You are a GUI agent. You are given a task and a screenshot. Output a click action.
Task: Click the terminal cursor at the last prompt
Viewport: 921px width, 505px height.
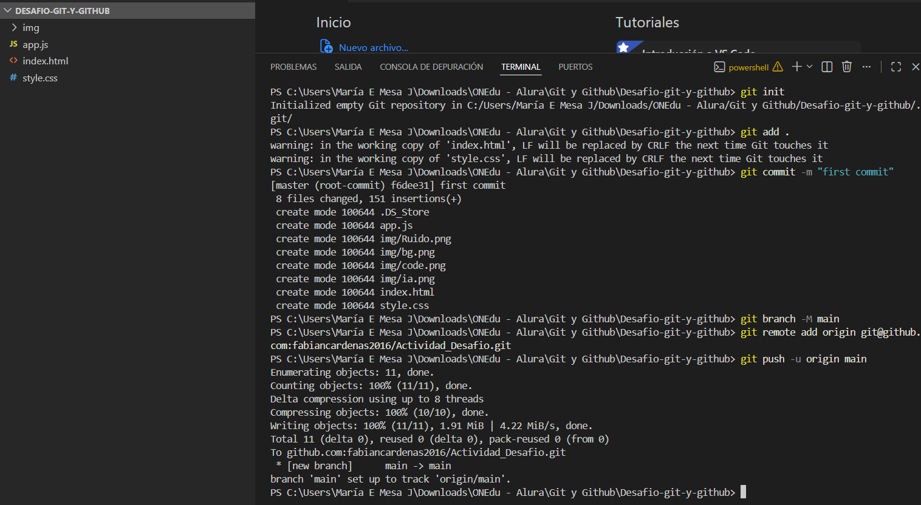[743, 492]
